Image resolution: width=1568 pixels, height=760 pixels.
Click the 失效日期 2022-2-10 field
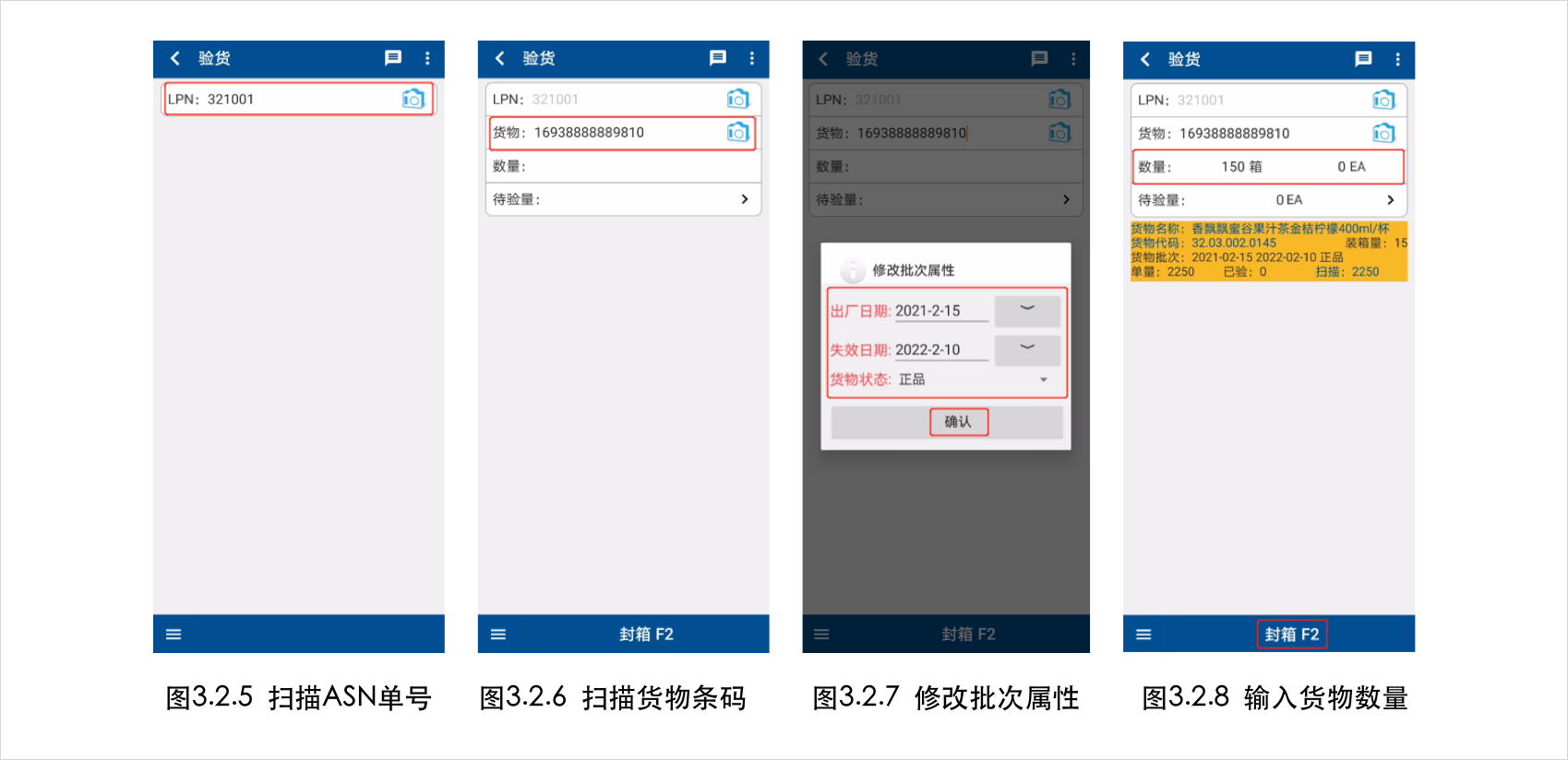click(x=941, y=350)
